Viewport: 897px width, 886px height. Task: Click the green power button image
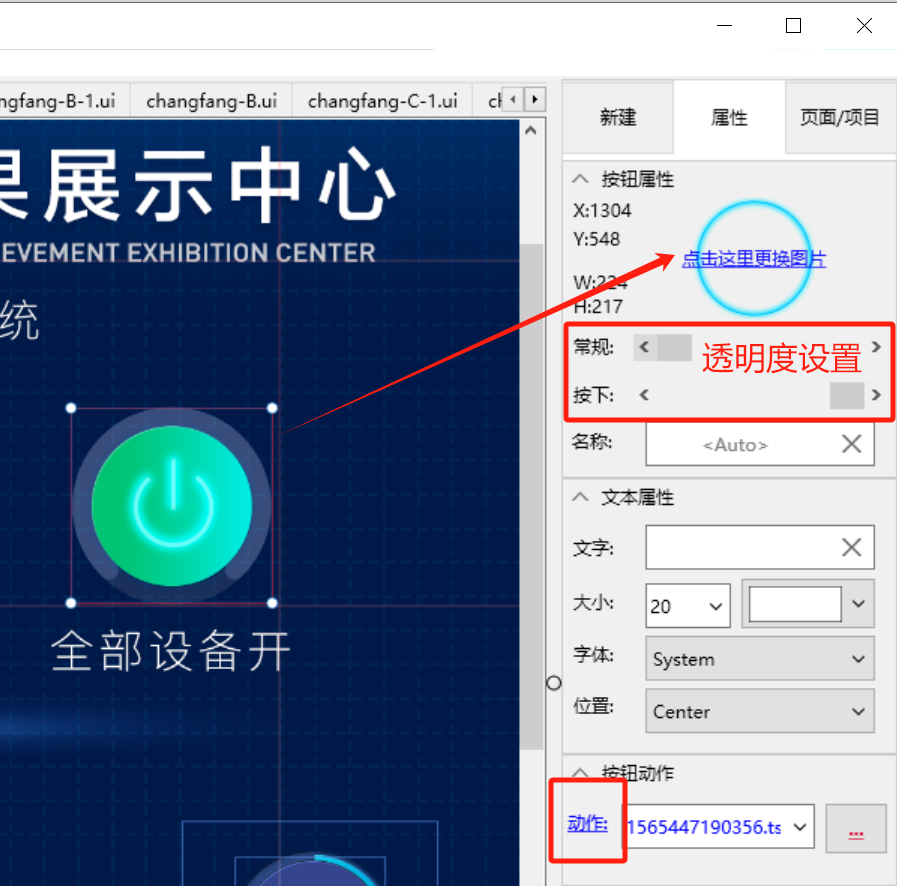(171, 505)
